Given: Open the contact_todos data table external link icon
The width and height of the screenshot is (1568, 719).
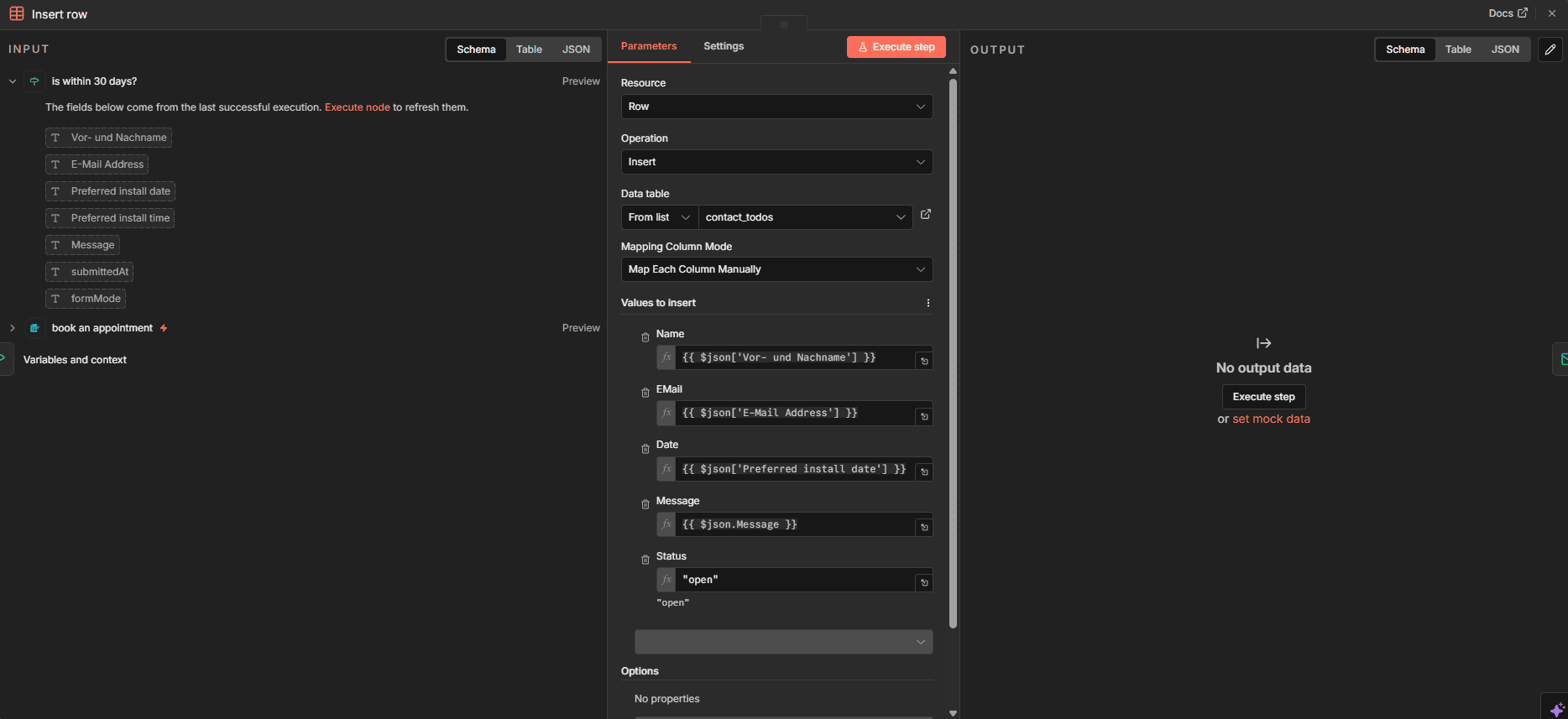Looking at the screenshot, I should (925, 215).
